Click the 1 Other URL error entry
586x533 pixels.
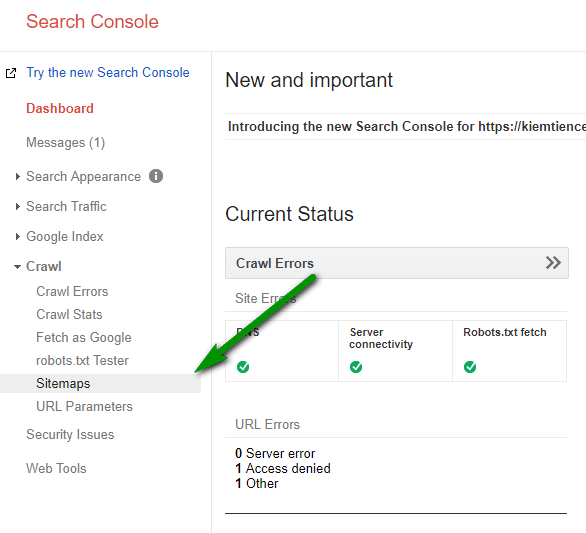pyautogui.click(x=257, y=483)
